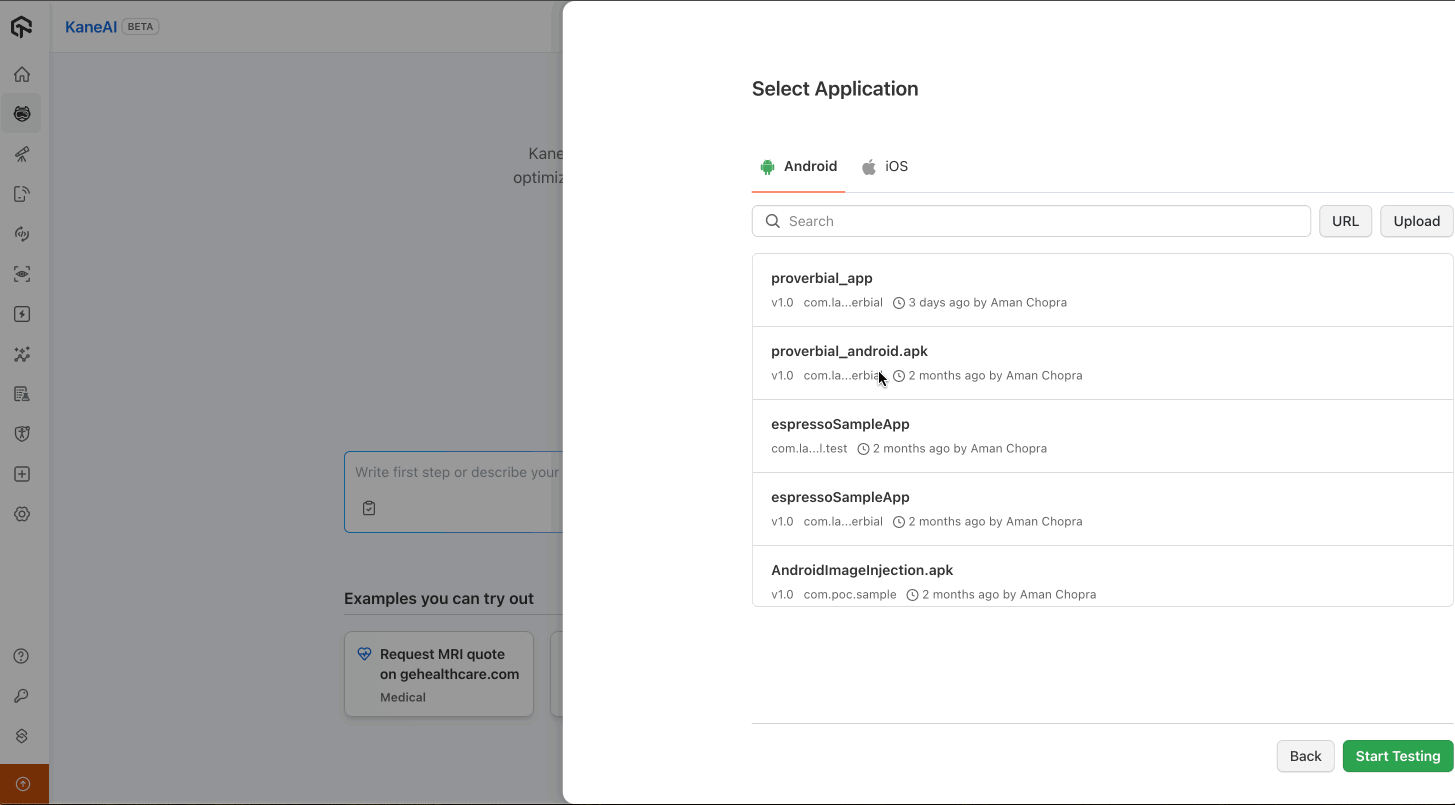This screenshot has height=805, width=1455.
Task: Click the Back button
Action: [x=1305, y=756]
